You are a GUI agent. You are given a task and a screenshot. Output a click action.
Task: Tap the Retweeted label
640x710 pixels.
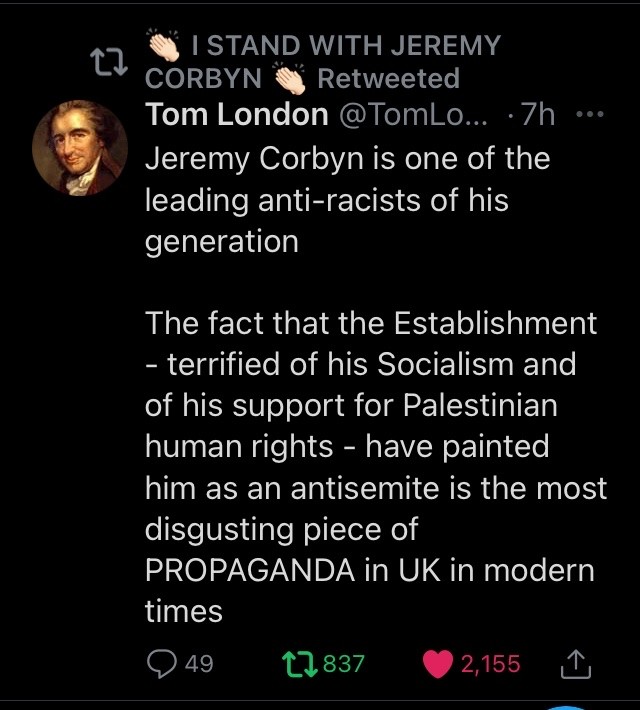coord(388,78)
